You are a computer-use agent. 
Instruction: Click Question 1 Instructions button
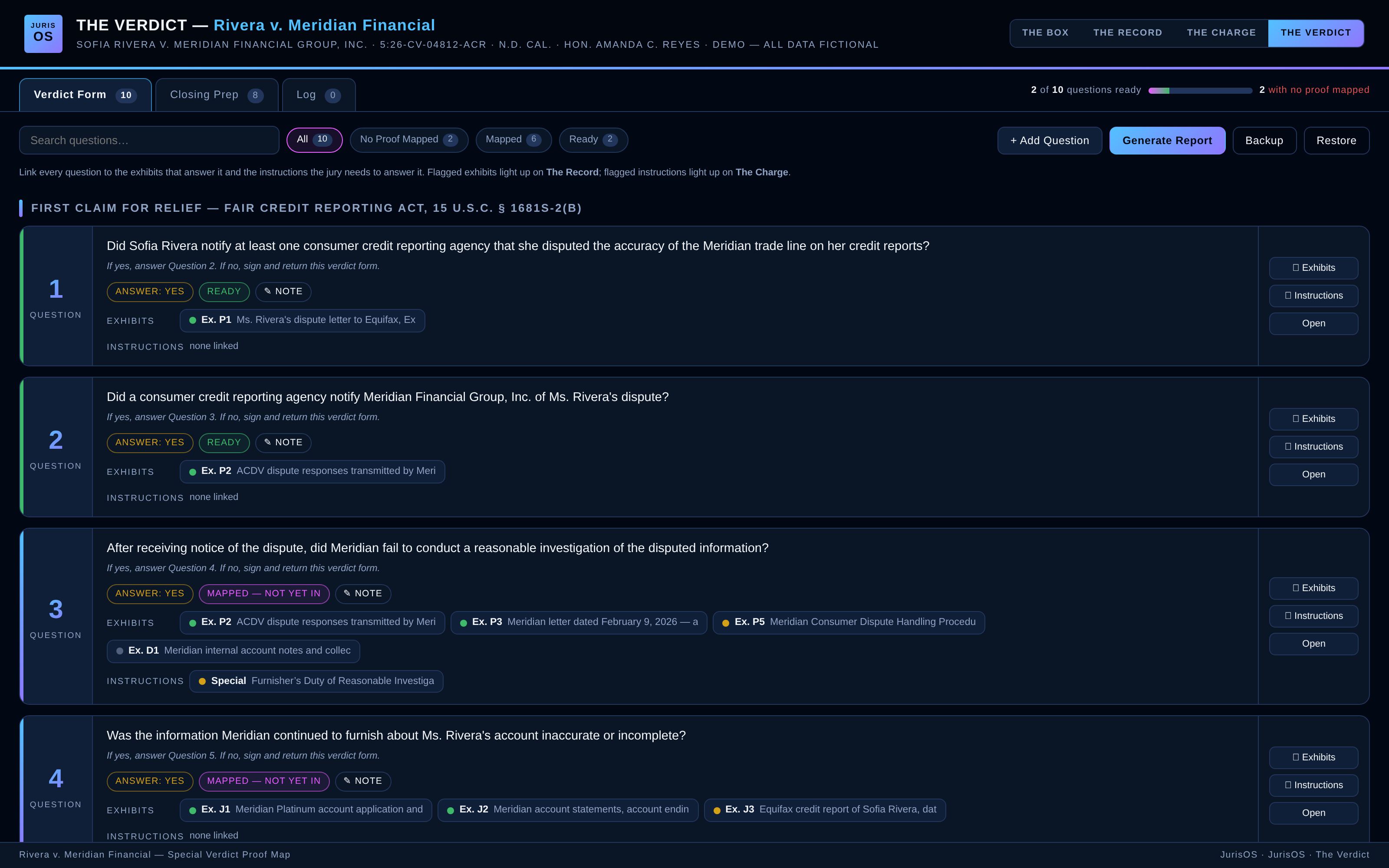click(1313, 296)
